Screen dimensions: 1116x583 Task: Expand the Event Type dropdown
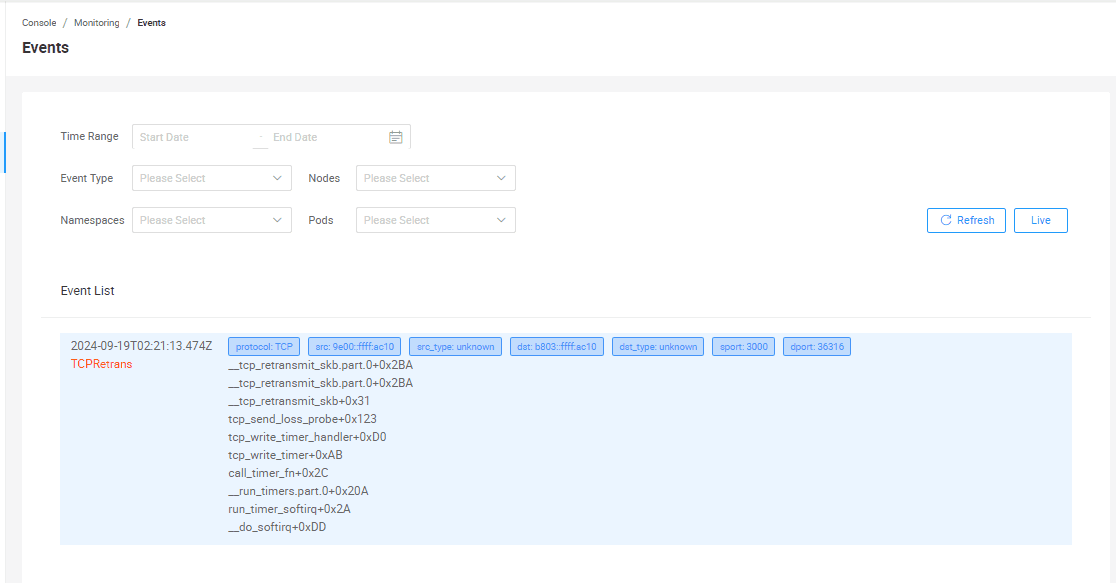click(x=211, y=178)
